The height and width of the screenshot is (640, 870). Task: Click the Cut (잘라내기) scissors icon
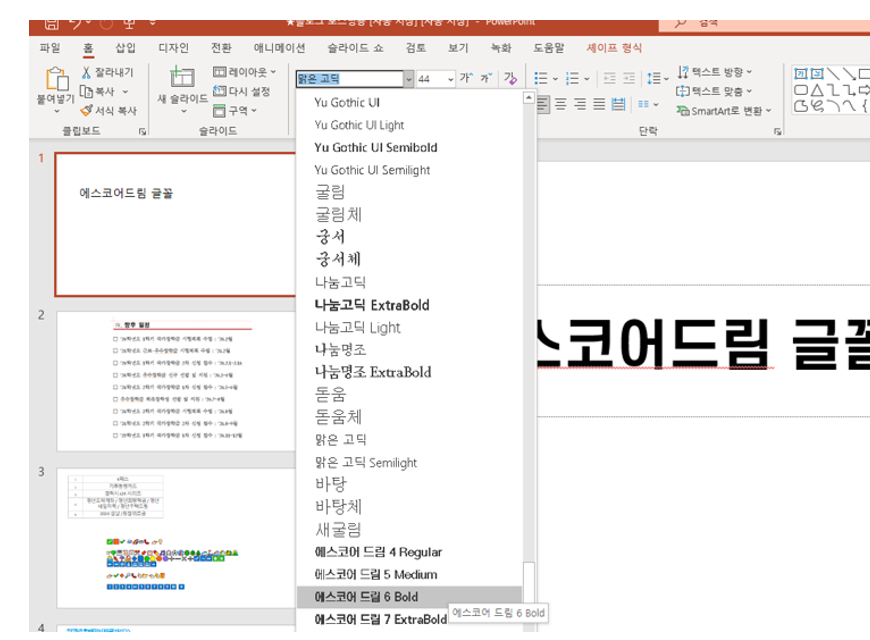click(x=87, y=74)
